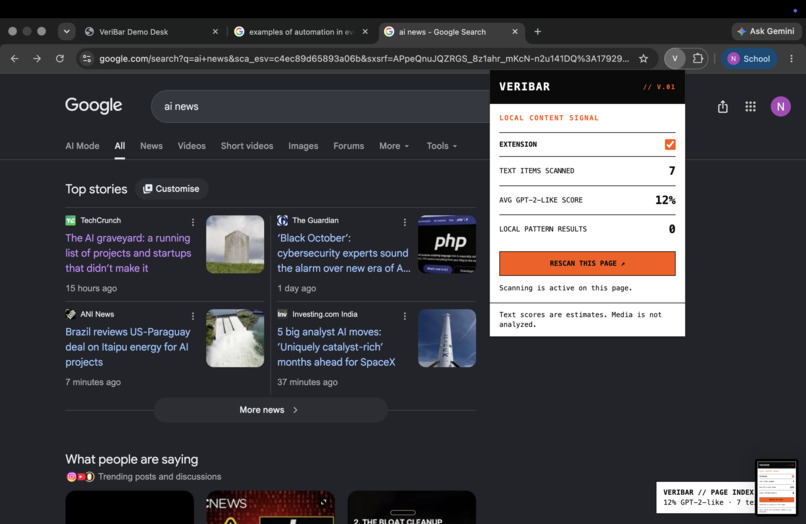Viewport: 806px width, 524px height.
Task: Open the 5 big analyst AI moves story
Action: click(x=336, y=347)
